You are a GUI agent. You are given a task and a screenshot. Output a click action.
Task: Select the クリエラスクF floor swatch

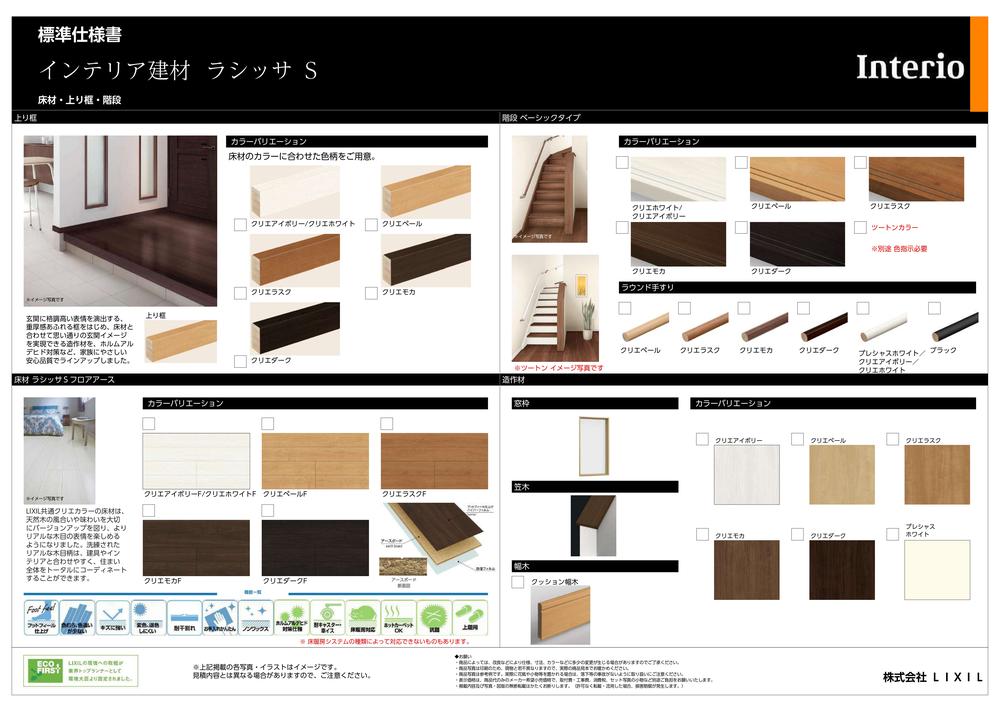[x=434, y=461]
